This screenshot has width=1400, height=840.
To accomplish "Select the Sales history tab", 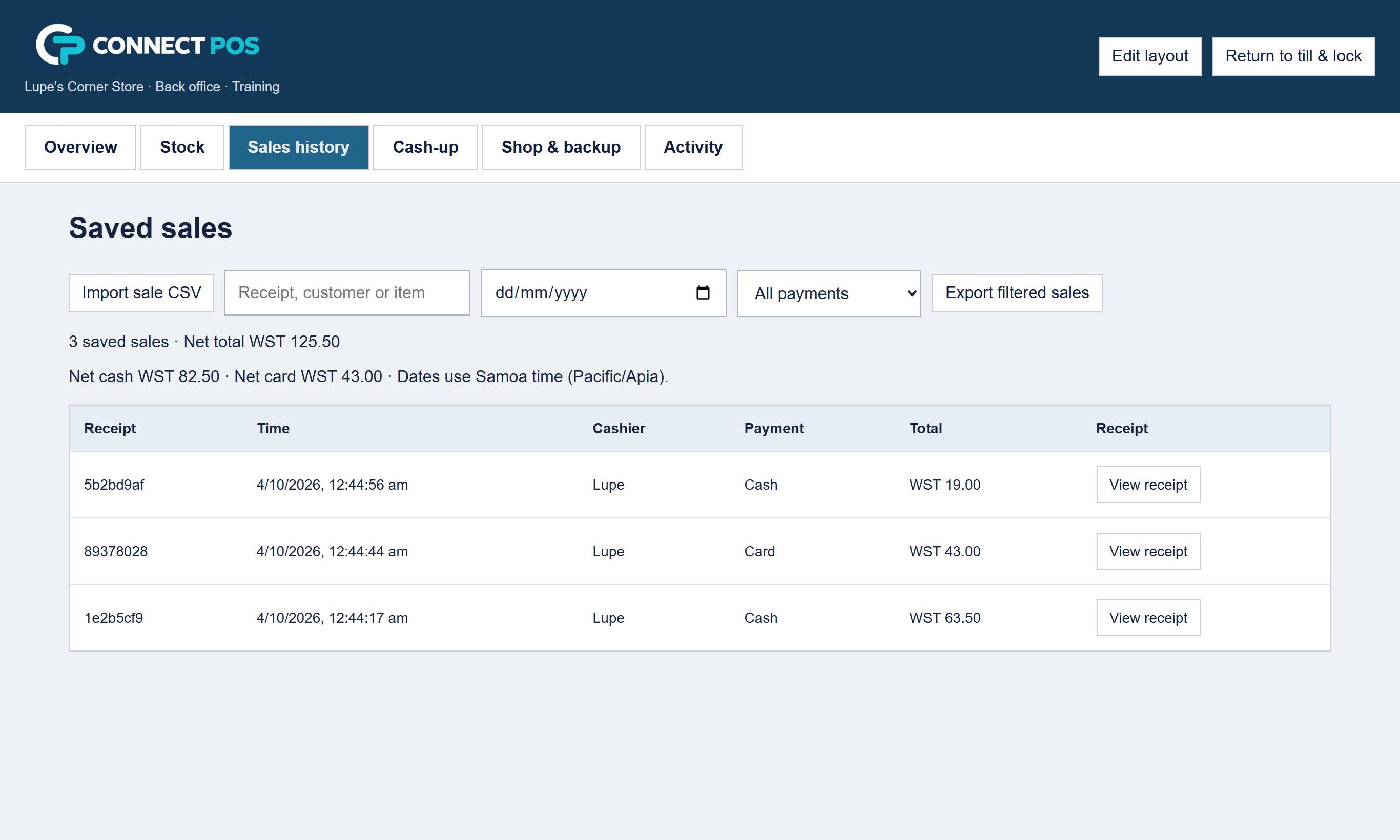I will (x=298, y=147).
